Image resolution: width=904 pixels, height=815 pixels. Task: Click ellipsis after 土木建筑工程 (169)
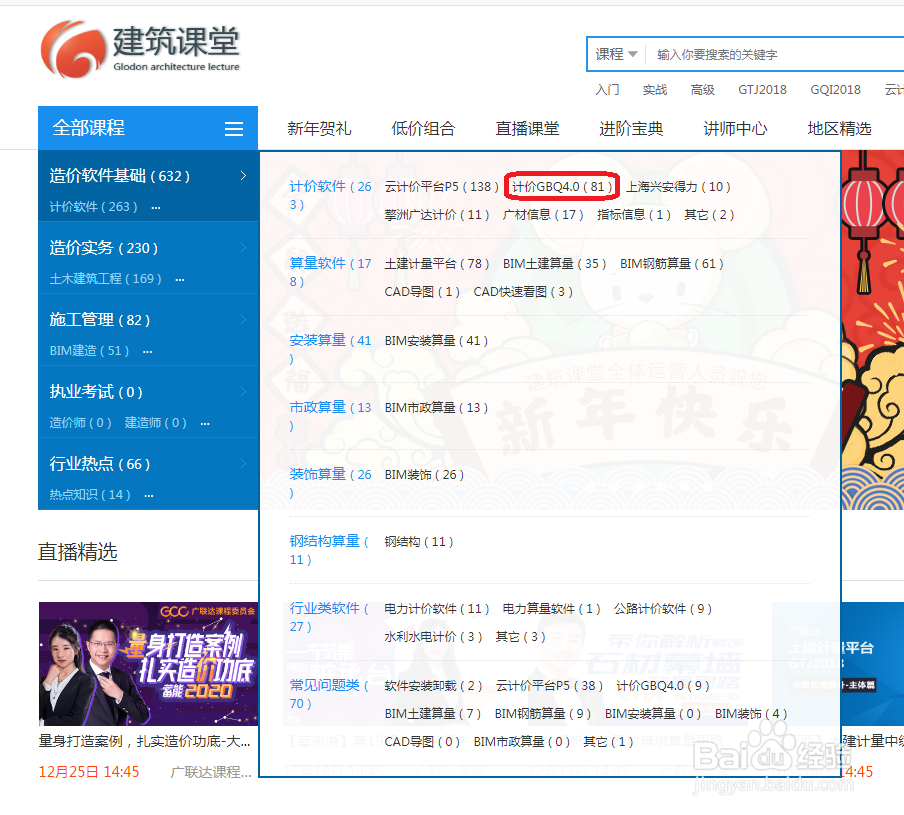pyautogui.click(x=180, y=280)
